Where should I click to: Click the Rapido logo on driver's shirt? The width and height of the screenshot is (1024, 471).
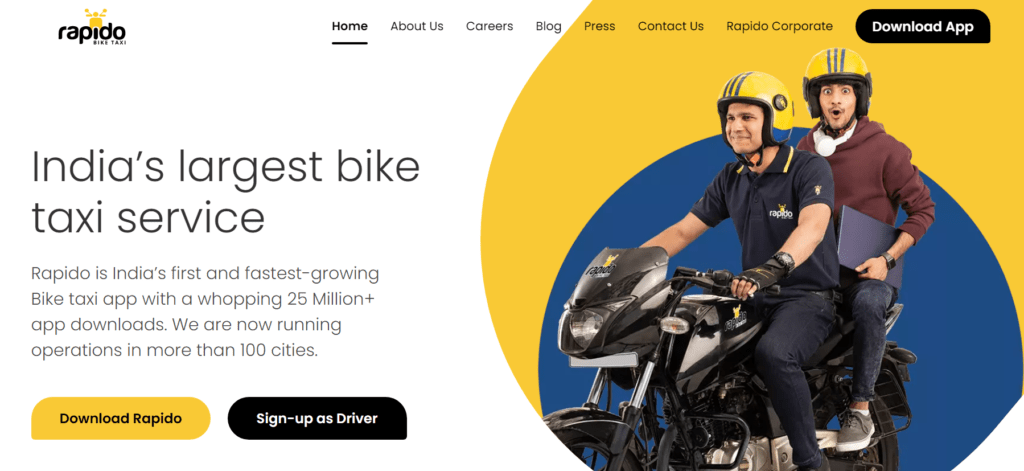(x=780, y=214)
